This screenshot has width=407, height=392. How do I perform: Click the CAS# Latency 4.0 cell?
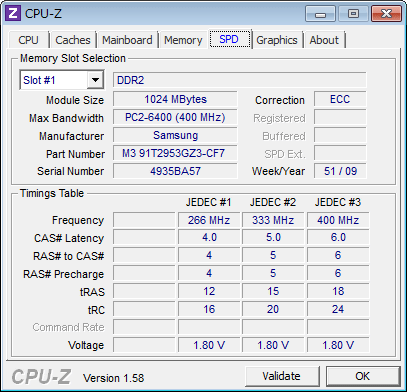(x=209, y=238)
